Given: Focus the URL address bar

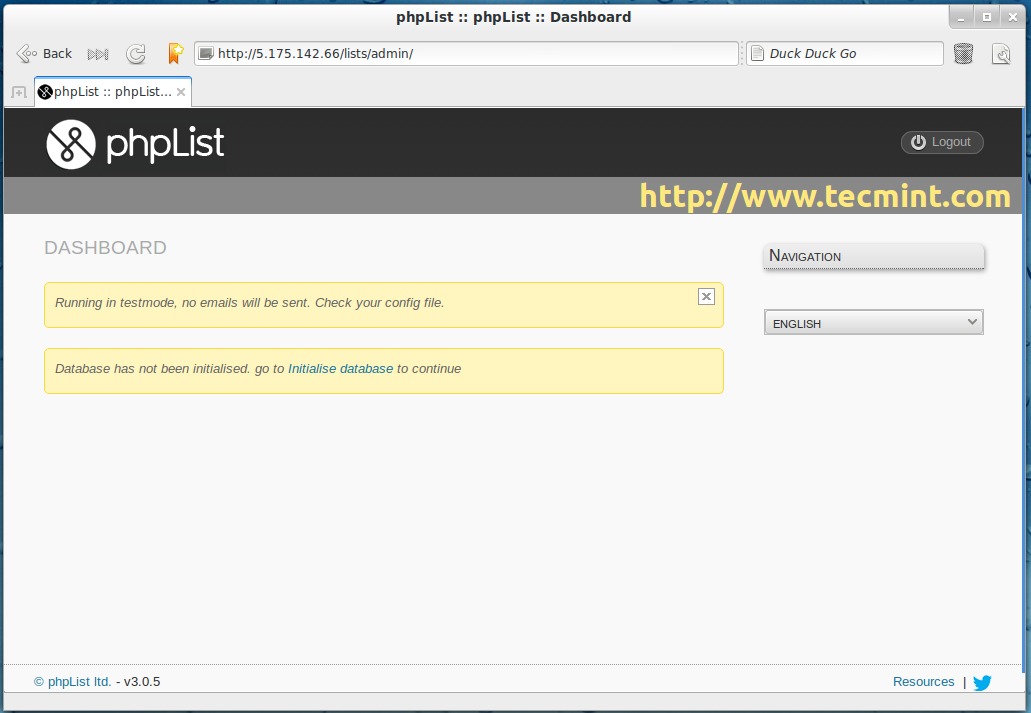Looking at the screenshot, I should (466, 53).
